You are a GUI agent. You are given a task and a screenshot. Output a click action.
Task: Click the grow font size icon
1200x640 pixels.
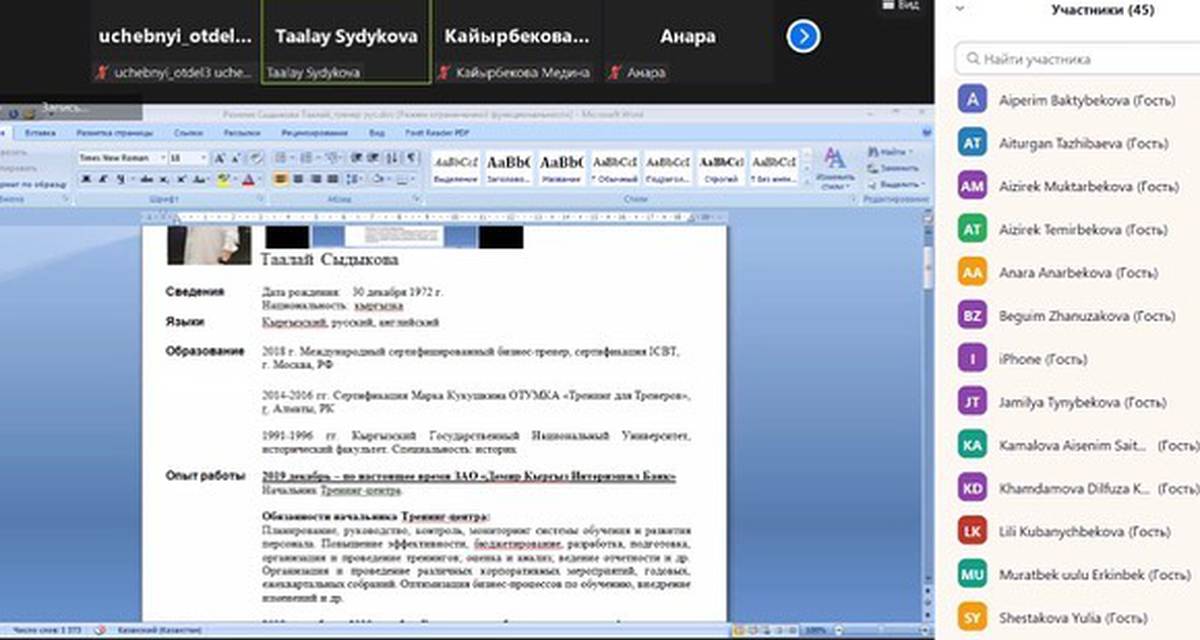219,158
